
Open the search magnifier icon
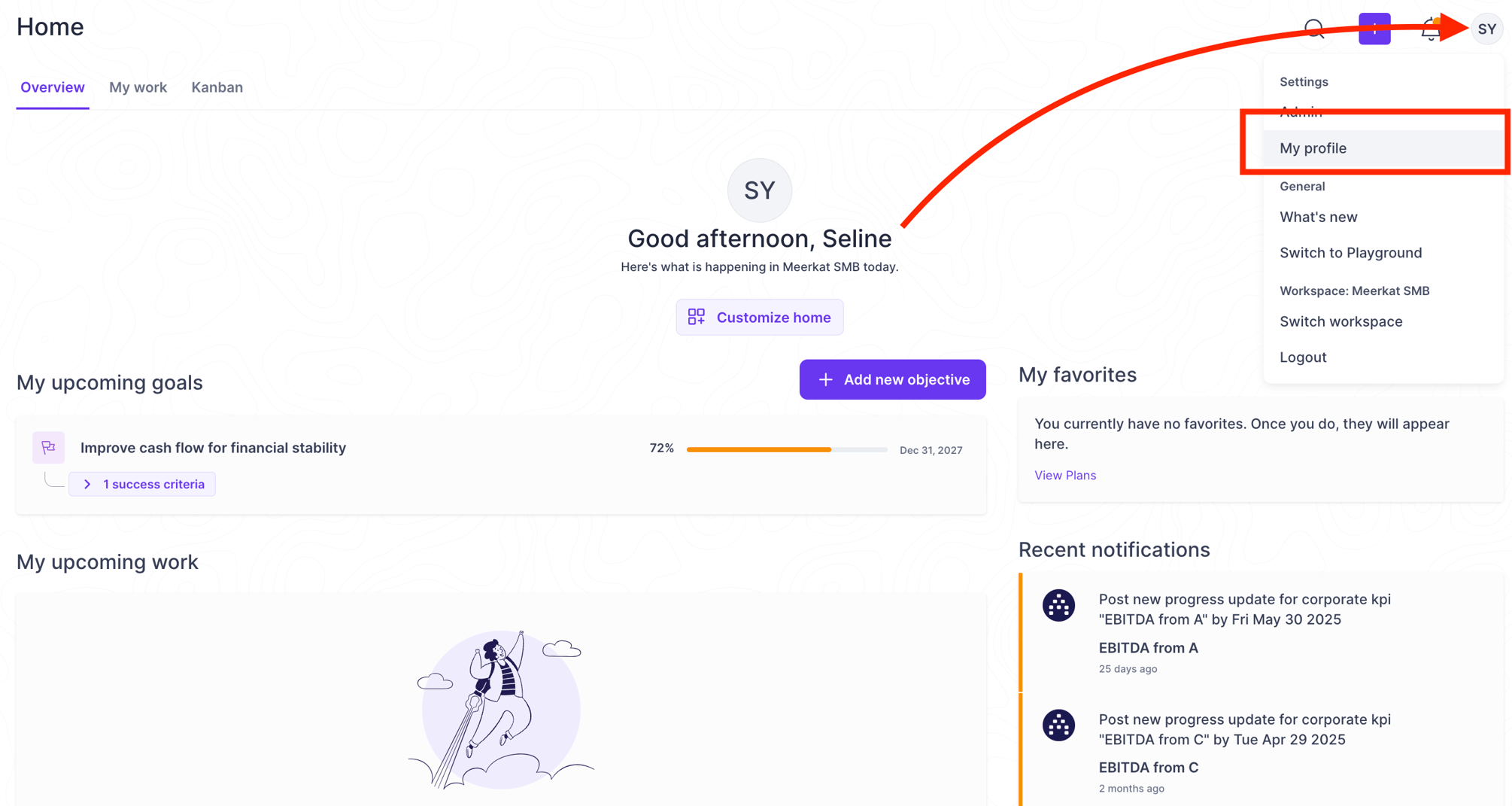pos(1314,29)
